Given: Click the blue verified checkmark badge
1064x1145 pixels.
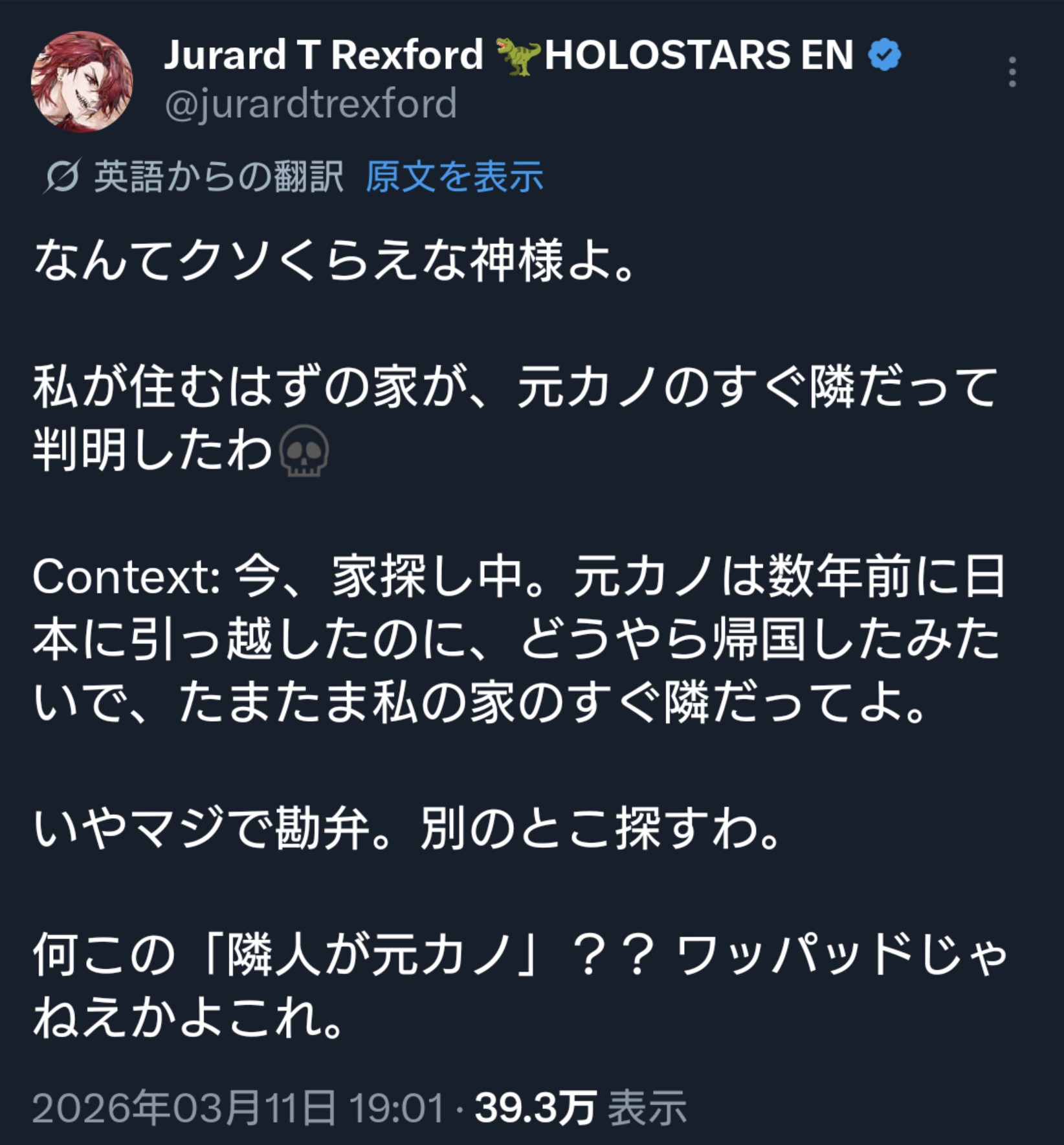Looking at the screenshot, I should click(884, 55).
